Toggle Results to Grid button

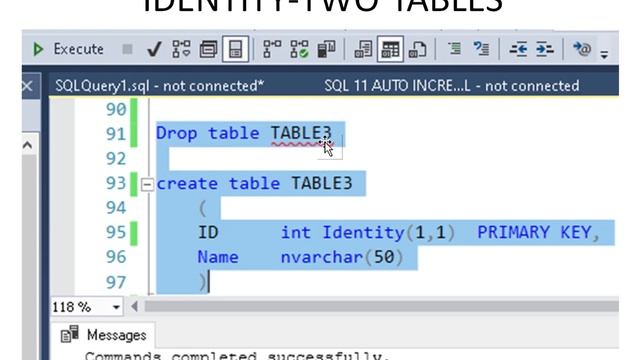(390, 49)
